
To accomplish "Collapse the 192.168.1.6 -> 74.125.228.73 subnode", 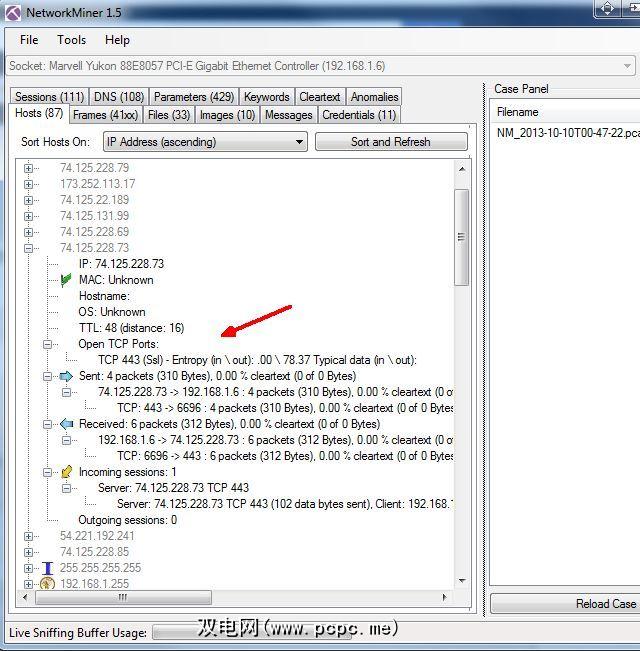I will pyautogui.click(x=66, y=440).
